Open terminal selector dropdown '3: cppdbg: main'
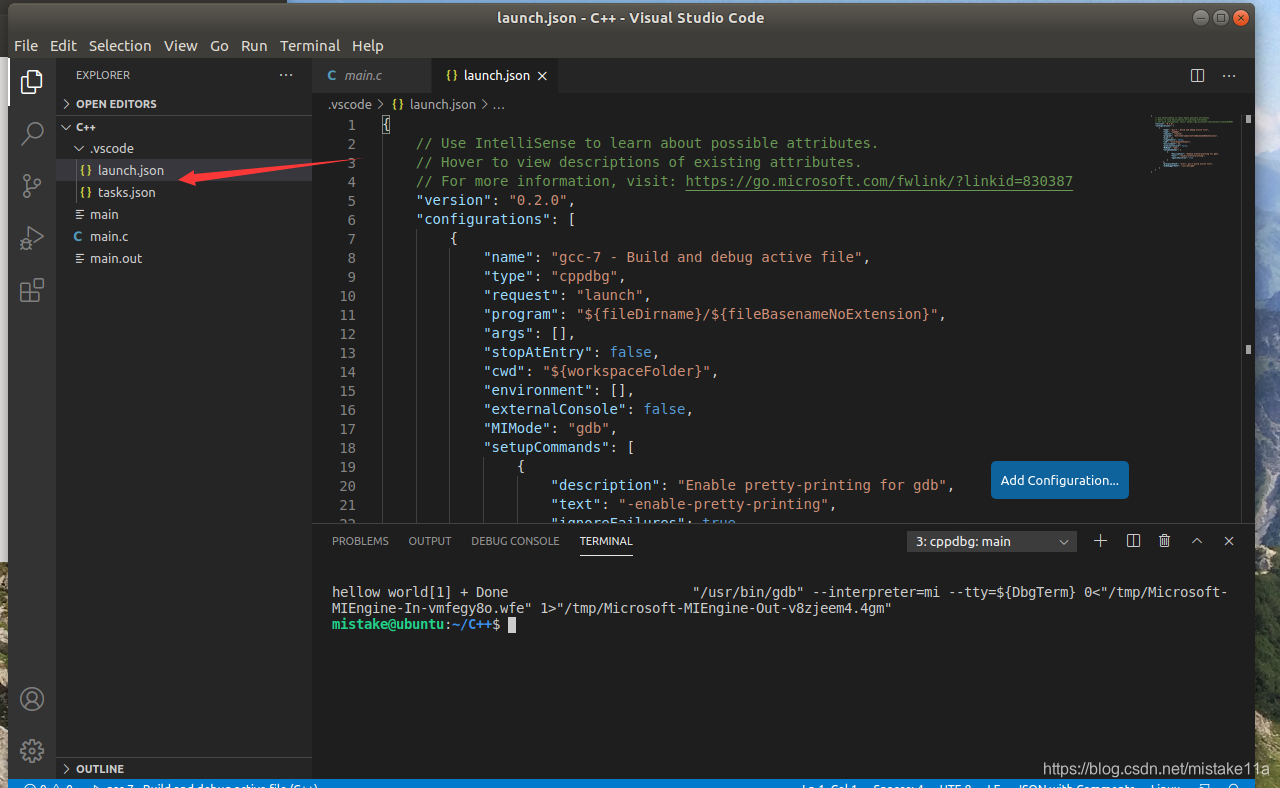This screenshot has height=788, width=1280. point(991,541)
